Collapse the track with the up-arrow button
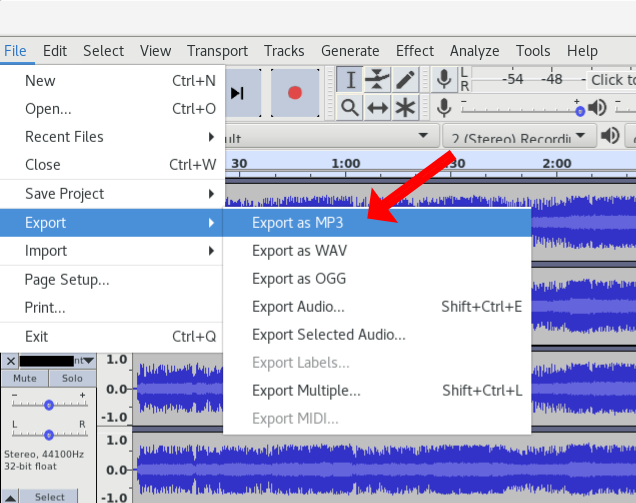The width and height of the screenshot is (636, 503). tap(11, 497)
